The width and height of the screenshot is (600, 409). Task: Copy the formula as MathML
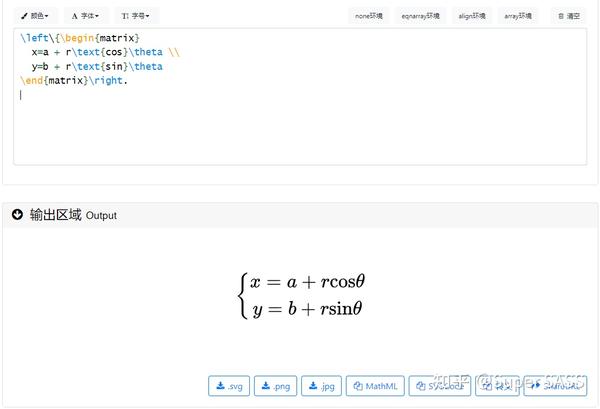point(375,386)
